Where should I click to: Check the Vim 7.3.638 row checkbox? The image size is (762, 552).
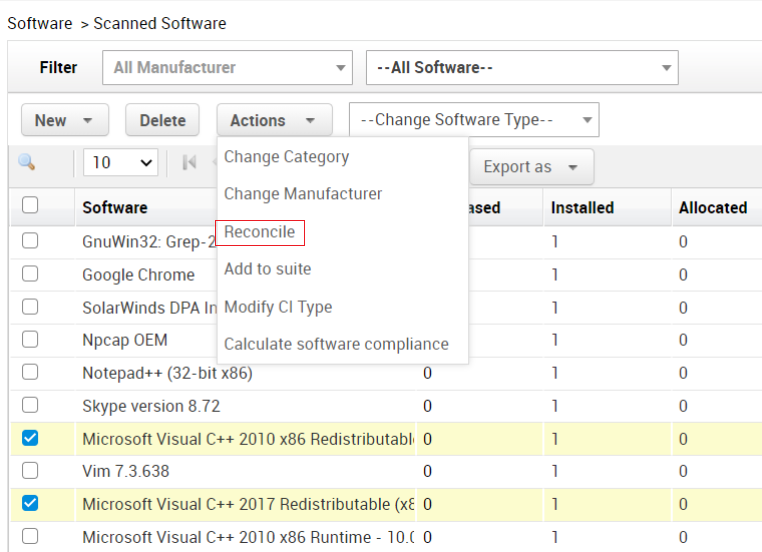[30, 470]
